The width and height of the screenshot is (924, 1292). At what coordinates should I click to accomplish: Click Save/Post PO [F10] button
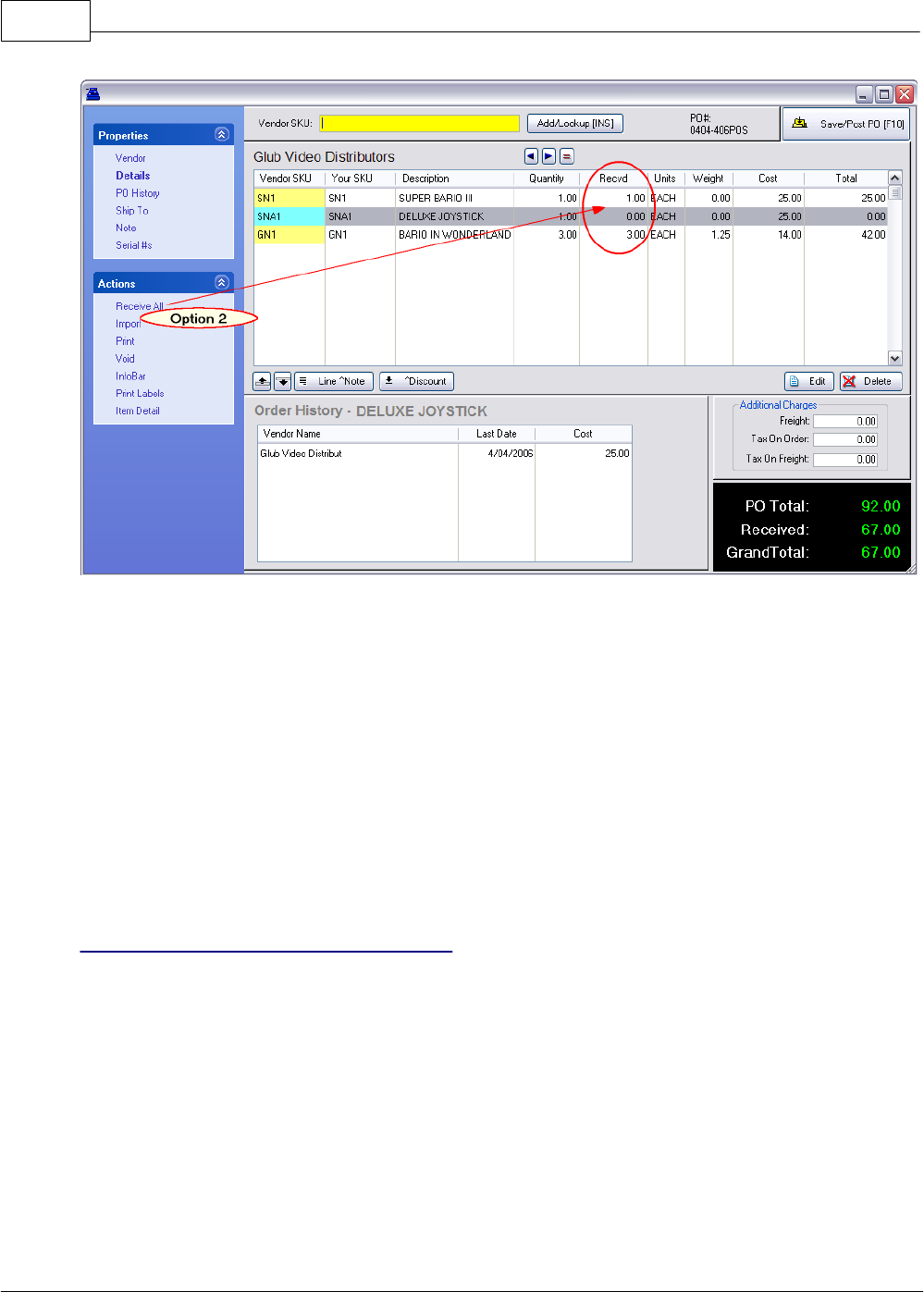pos(846,123)
